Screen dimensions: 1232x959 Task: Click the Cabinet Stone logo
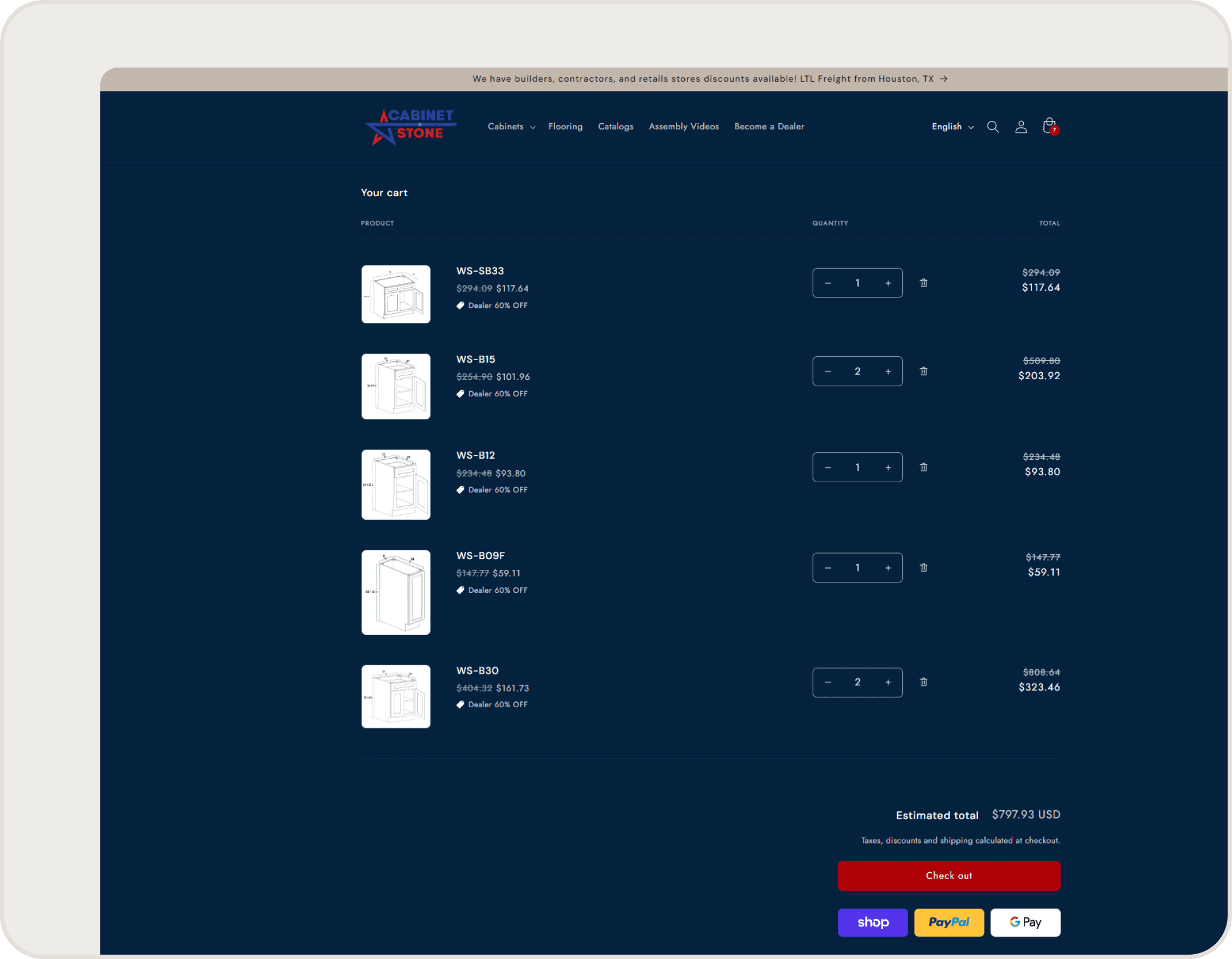pyautogui.click(x=410, y=126)
